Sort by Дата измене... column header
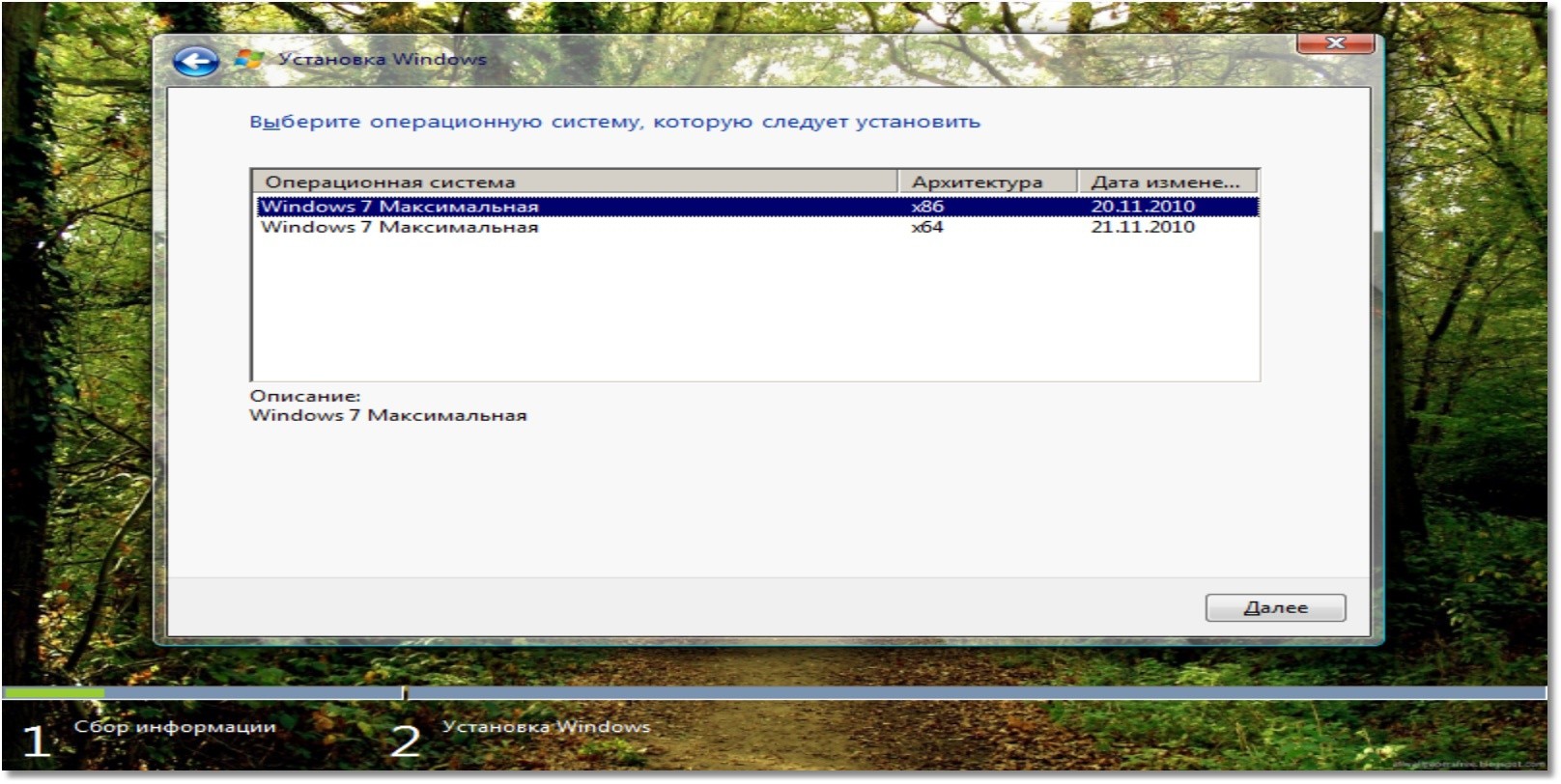The width and height of the screenshot is (1561, 784). (x=1167, y=182)
